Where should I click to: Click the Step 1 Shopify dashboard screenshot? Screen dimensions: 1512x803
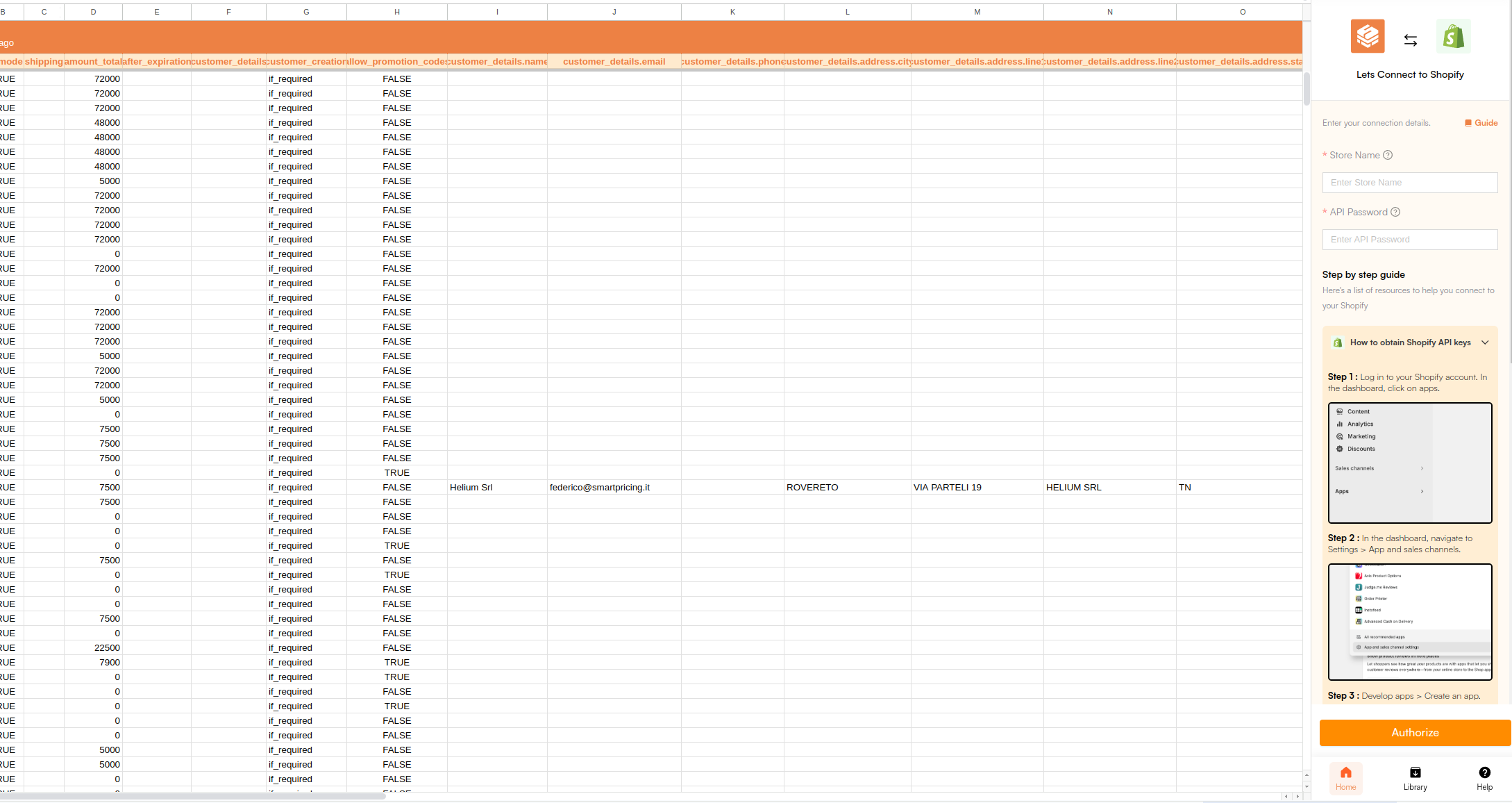tap(1409, 463)
